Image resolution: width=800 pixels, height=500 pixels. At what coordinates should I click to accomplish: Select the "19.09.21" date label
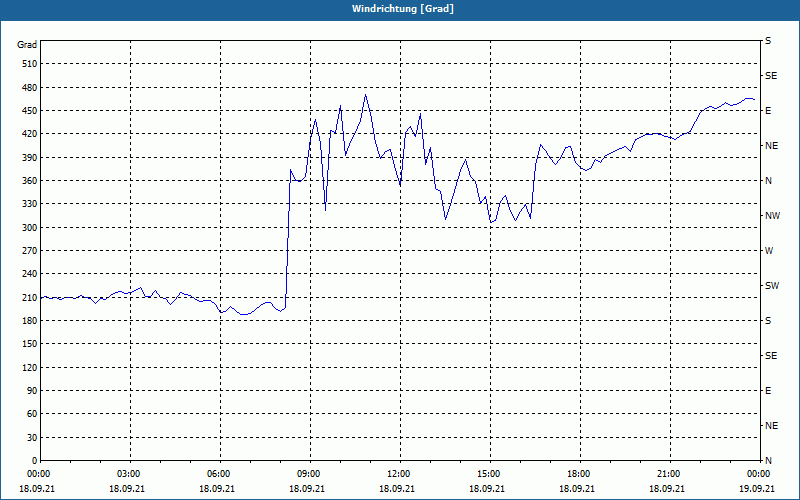757,489
